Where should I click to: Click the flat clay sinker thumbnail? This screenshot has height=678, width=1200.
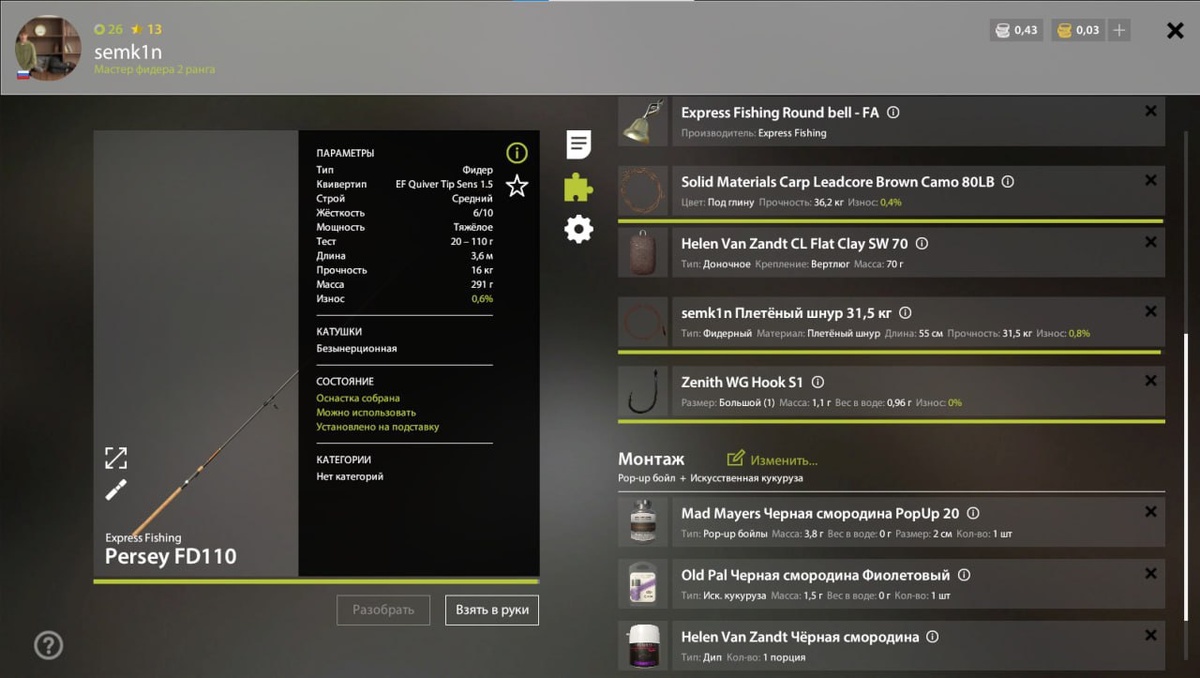tap(642, 252)
